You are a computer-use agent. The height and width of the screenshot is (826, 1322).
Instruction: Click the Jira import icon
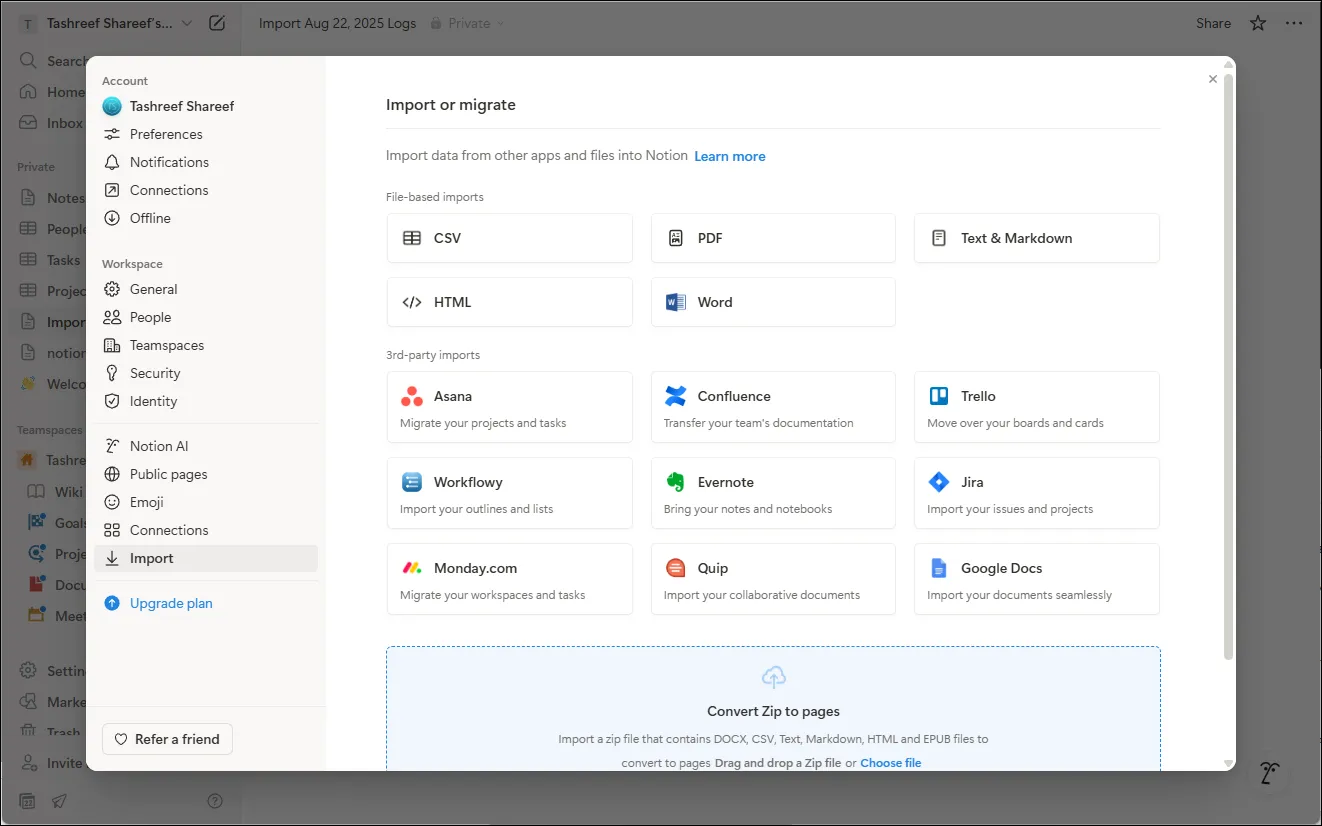click(x=938, y=481)
